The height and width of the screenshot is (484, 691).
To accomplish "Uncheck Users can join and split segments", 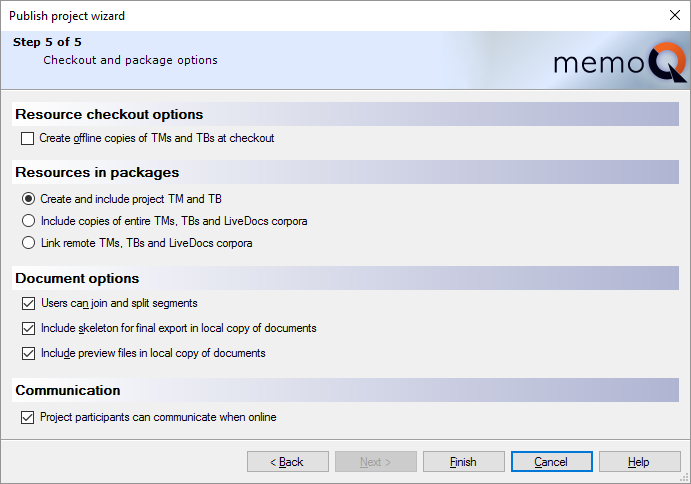I will tap(28, 303).
